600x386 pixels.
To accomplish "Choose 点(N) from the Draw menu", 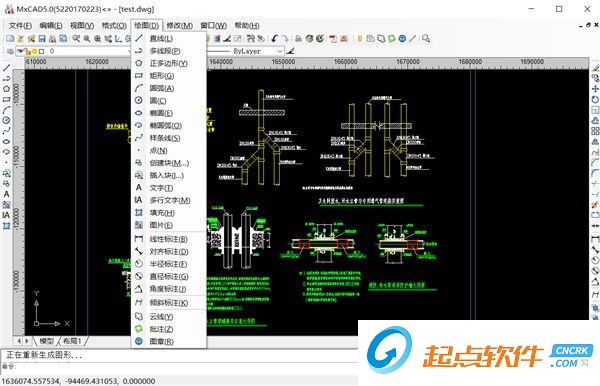I will point(169,150).
